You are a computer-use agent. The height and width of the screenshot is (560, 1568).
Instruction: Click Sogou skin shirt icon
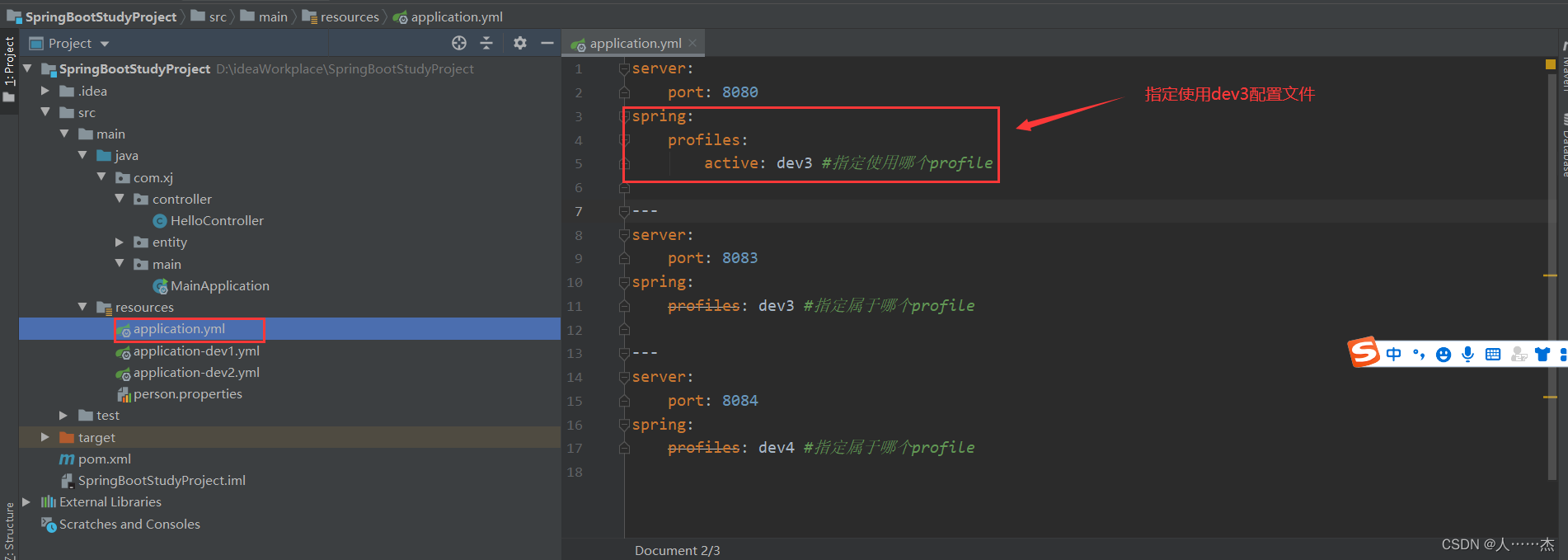(1542, 355)
